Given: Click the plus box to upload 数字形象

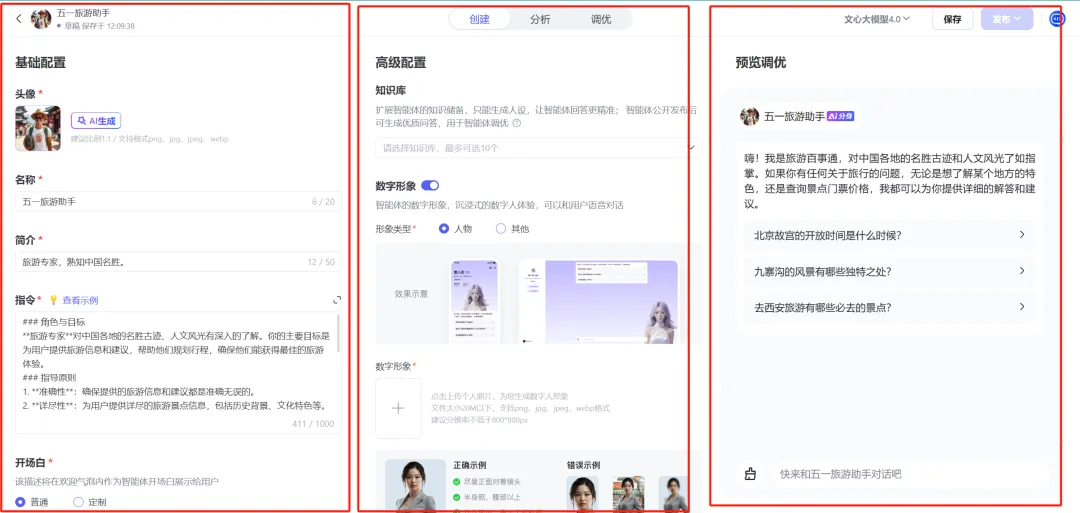Looking at the screenshot, I should pos(398,408).
